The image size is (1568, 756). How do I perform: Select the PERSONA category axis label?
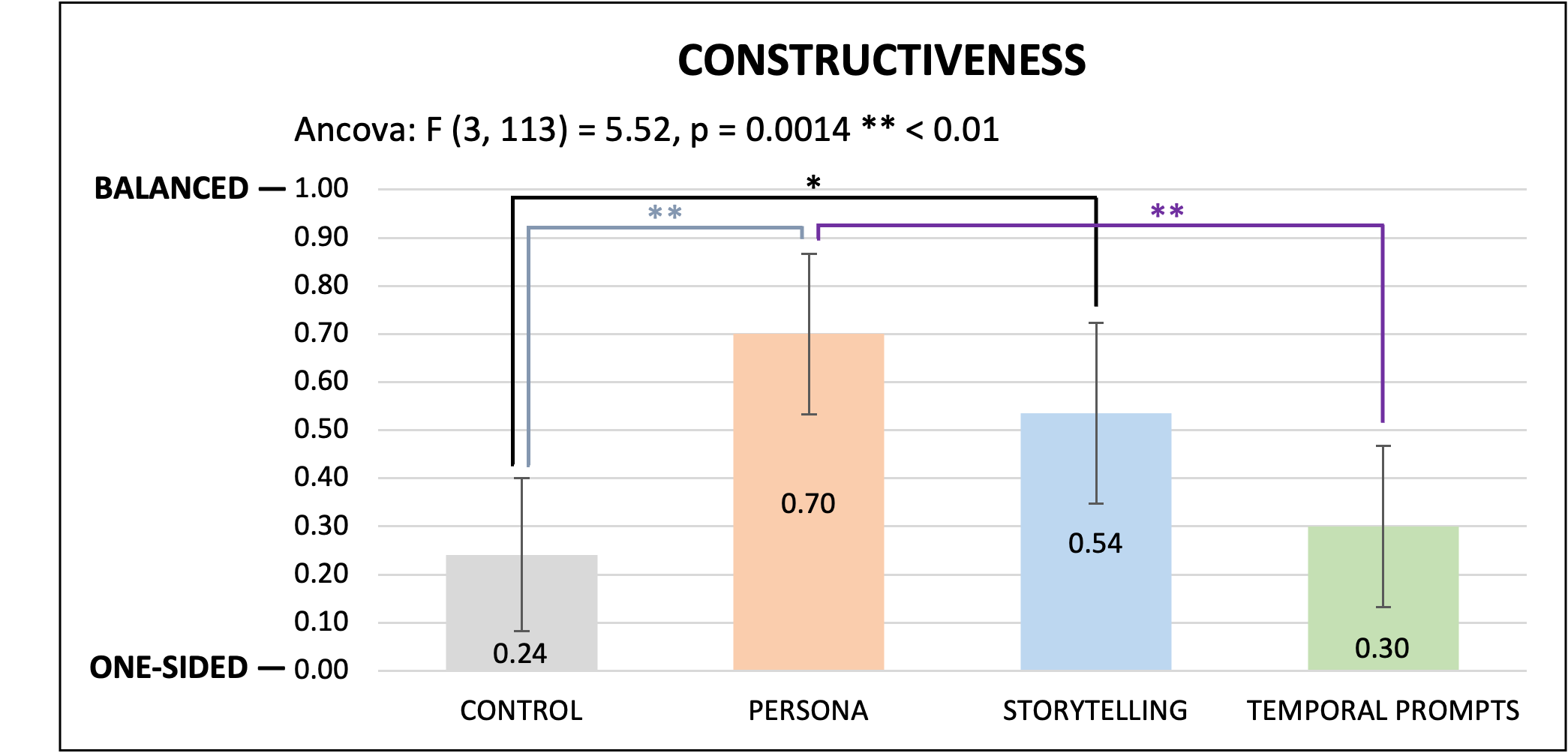pos(808,710)
